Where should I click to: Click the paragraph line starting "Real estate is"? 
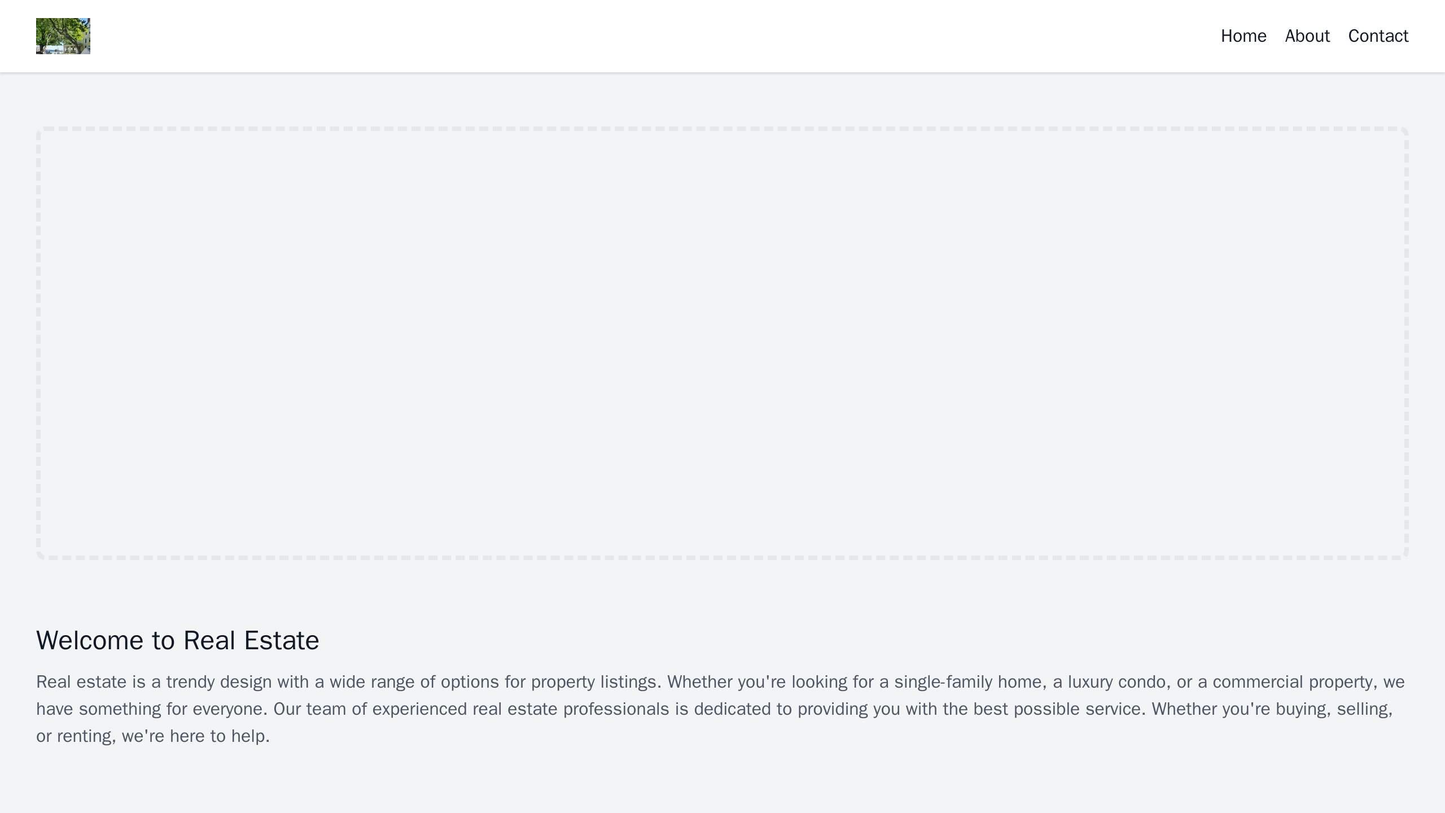pos(400,682)
